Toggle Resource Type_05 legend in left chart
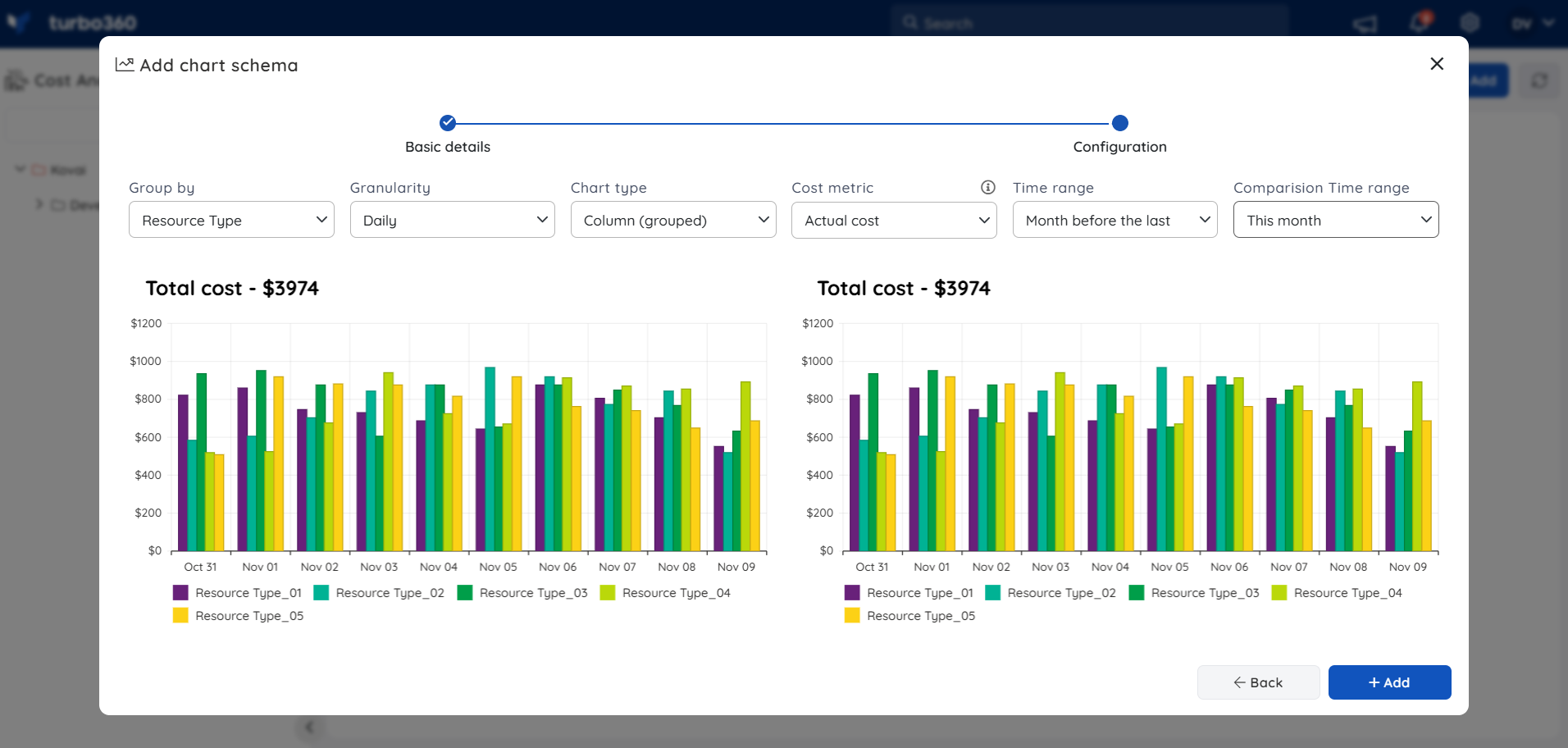This screenshot has width=1568, height=748. coord(239,616)
